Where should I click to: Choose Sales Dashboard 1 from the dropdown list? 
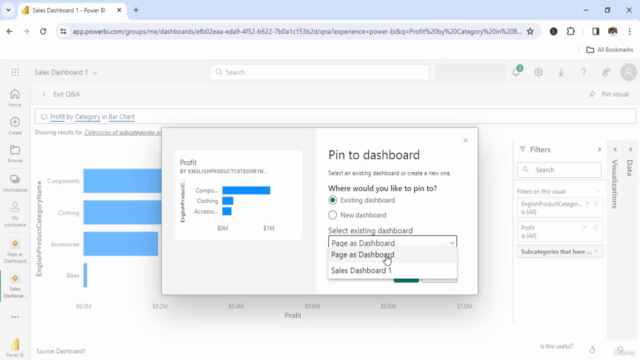coord(392,271)
